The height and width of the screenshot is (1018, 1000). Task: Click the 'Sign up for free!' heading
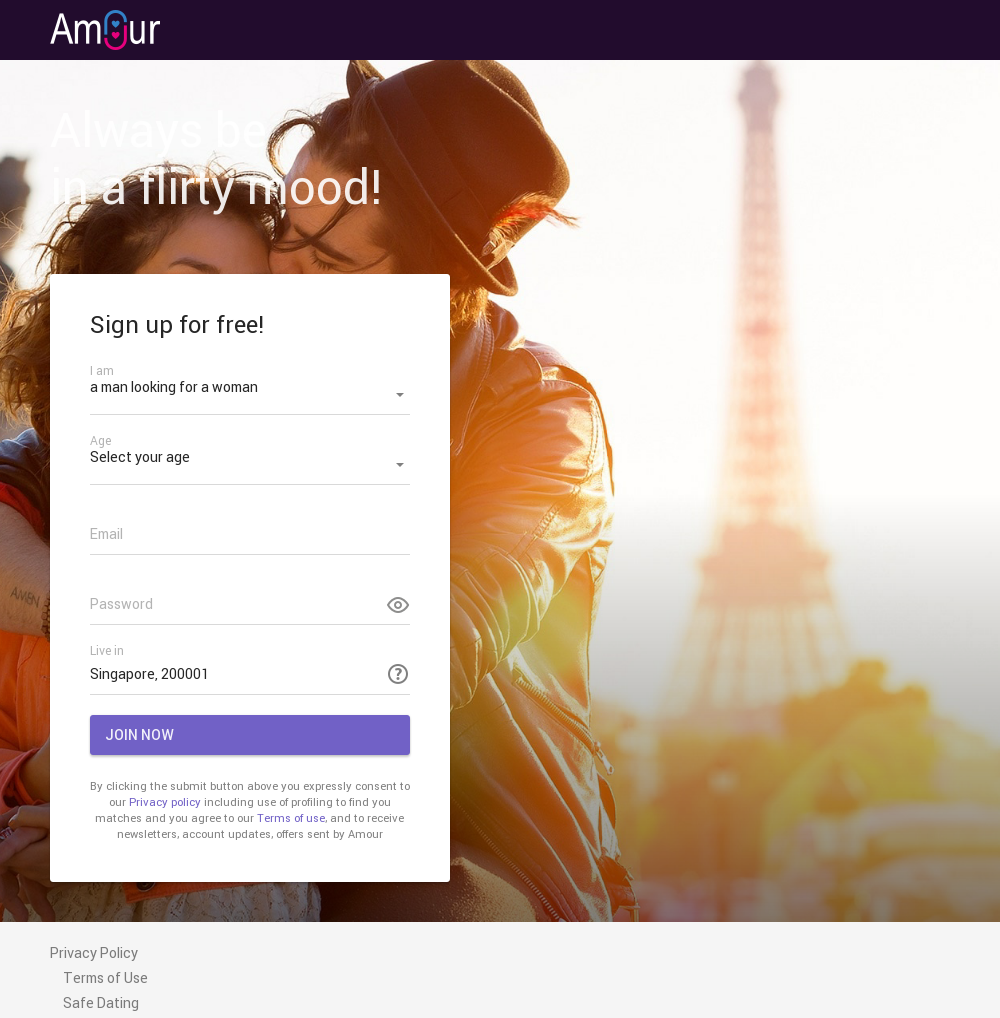click(x=177, y=325)
